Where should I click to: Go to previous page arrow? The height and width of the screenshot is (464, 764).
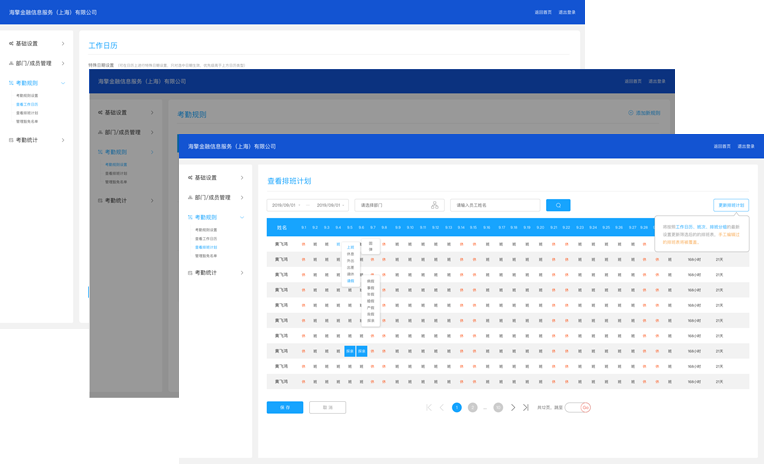click(x=441, y=407)
